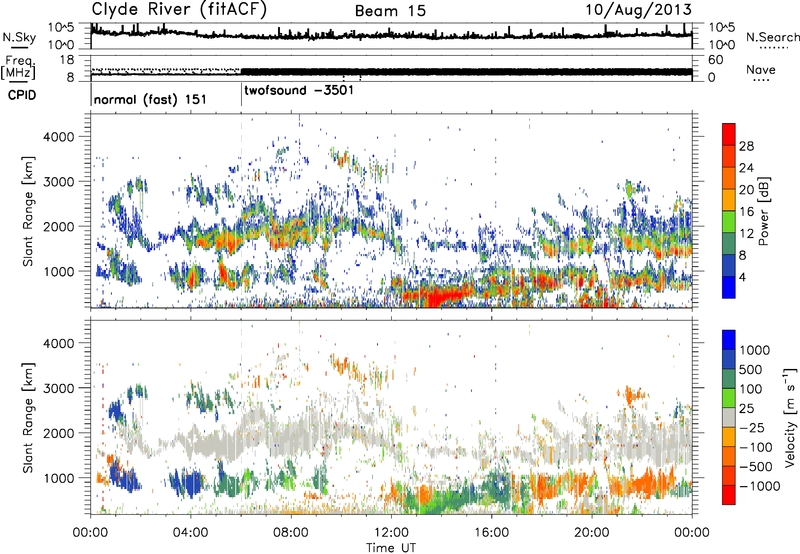Image resolution: width=800 pixels, height=554 pixels.
Task: Click the red bottom of velocity color bar
Action: click(x=729, y=495)
